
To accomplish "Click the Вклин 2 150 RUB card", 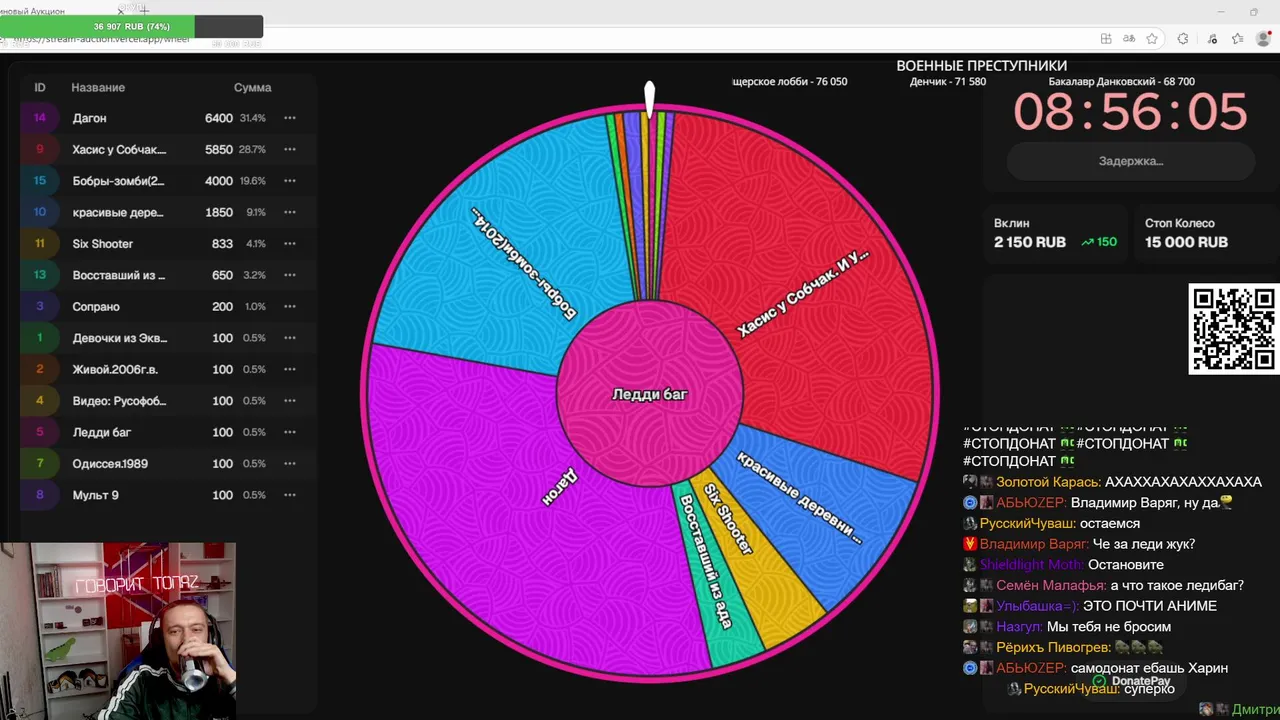I will pyautogui.click(x=1056, y=233).
